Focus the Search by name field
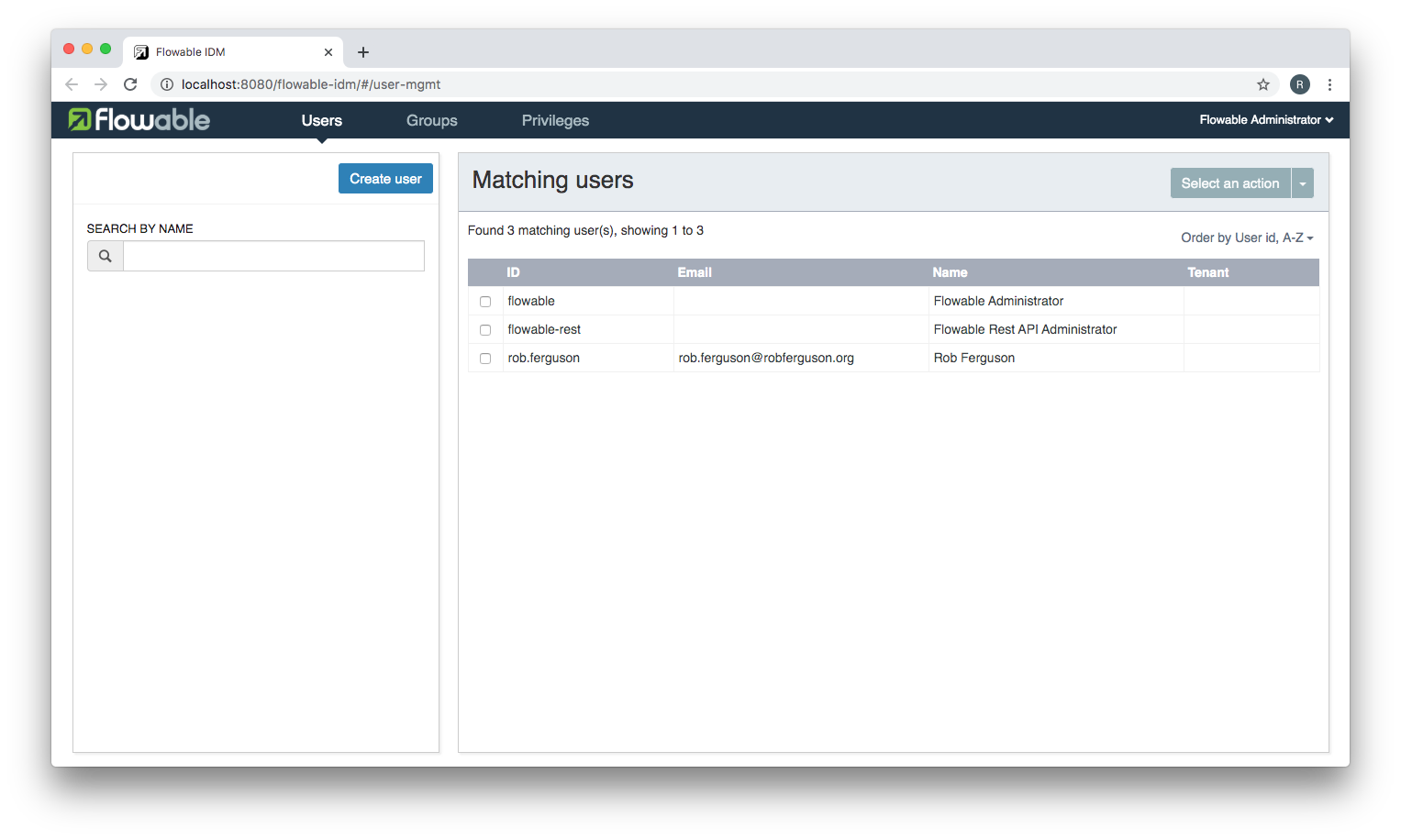The width and height of the screenshot is (1401, 840). click(273, 256)
